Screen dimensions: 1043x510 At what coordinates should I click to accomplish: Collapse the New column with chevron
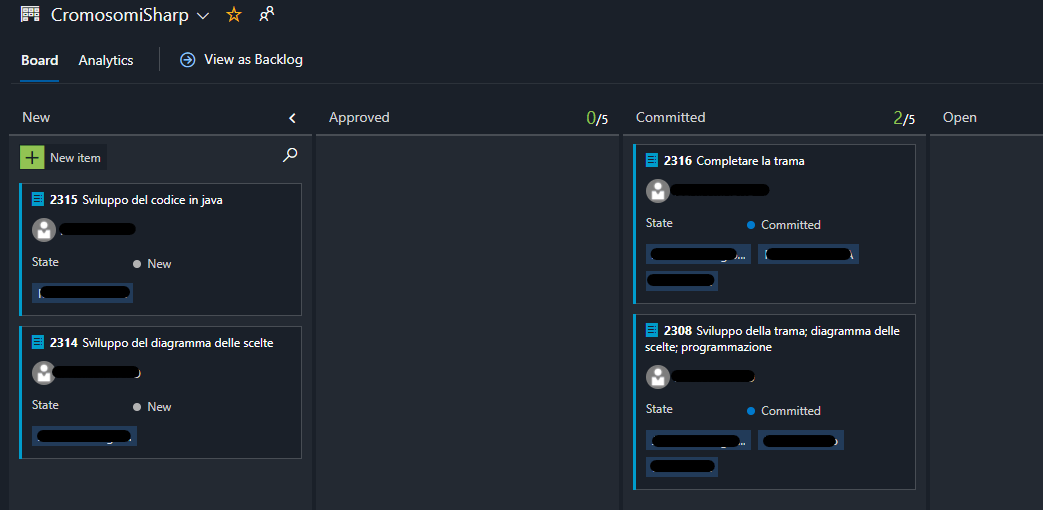coord(292,118)
